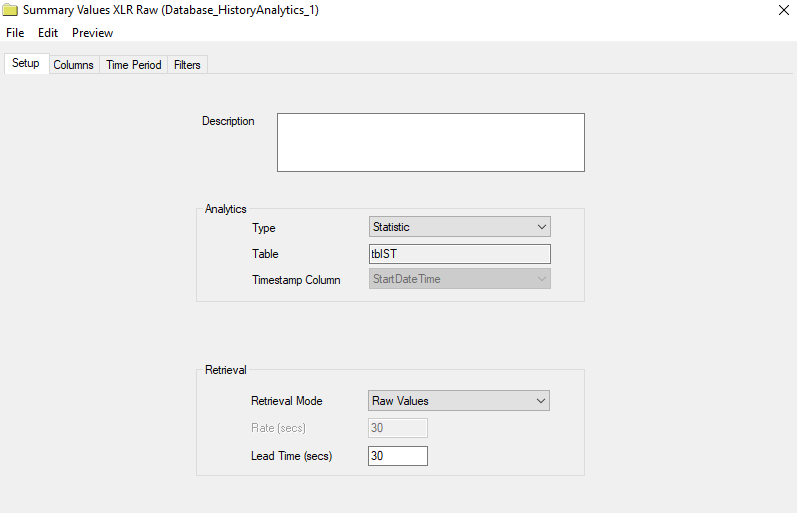Screen dimensions: 797x513
Task: Click the Retrieval group label
Action: (x=226, y=370)
